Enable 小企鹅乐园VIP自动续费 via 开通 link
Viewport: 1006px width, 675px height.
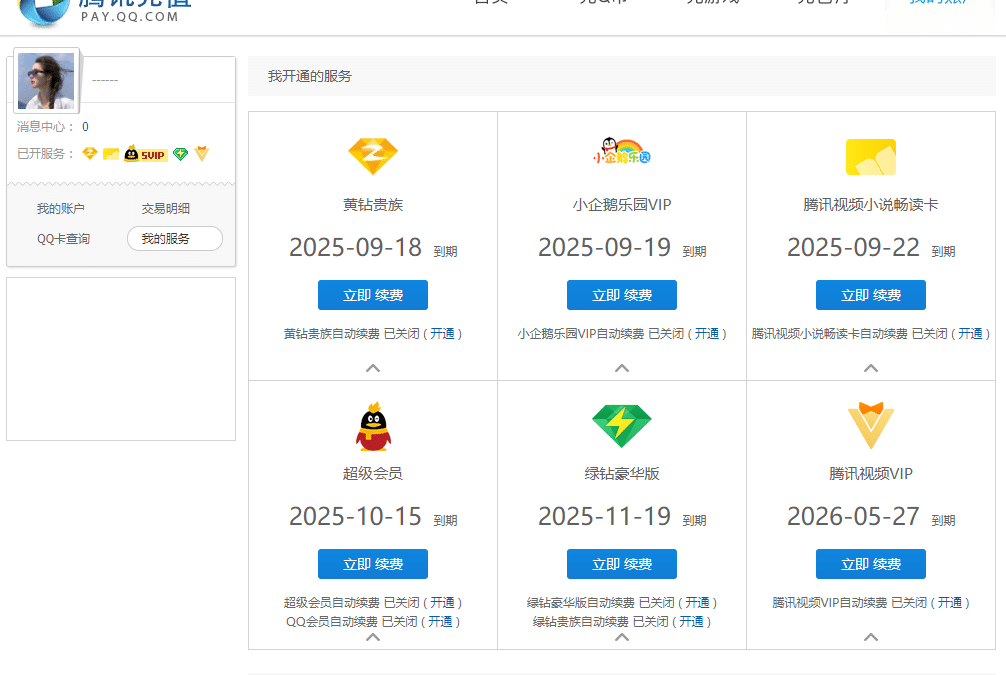pos(707,334)
